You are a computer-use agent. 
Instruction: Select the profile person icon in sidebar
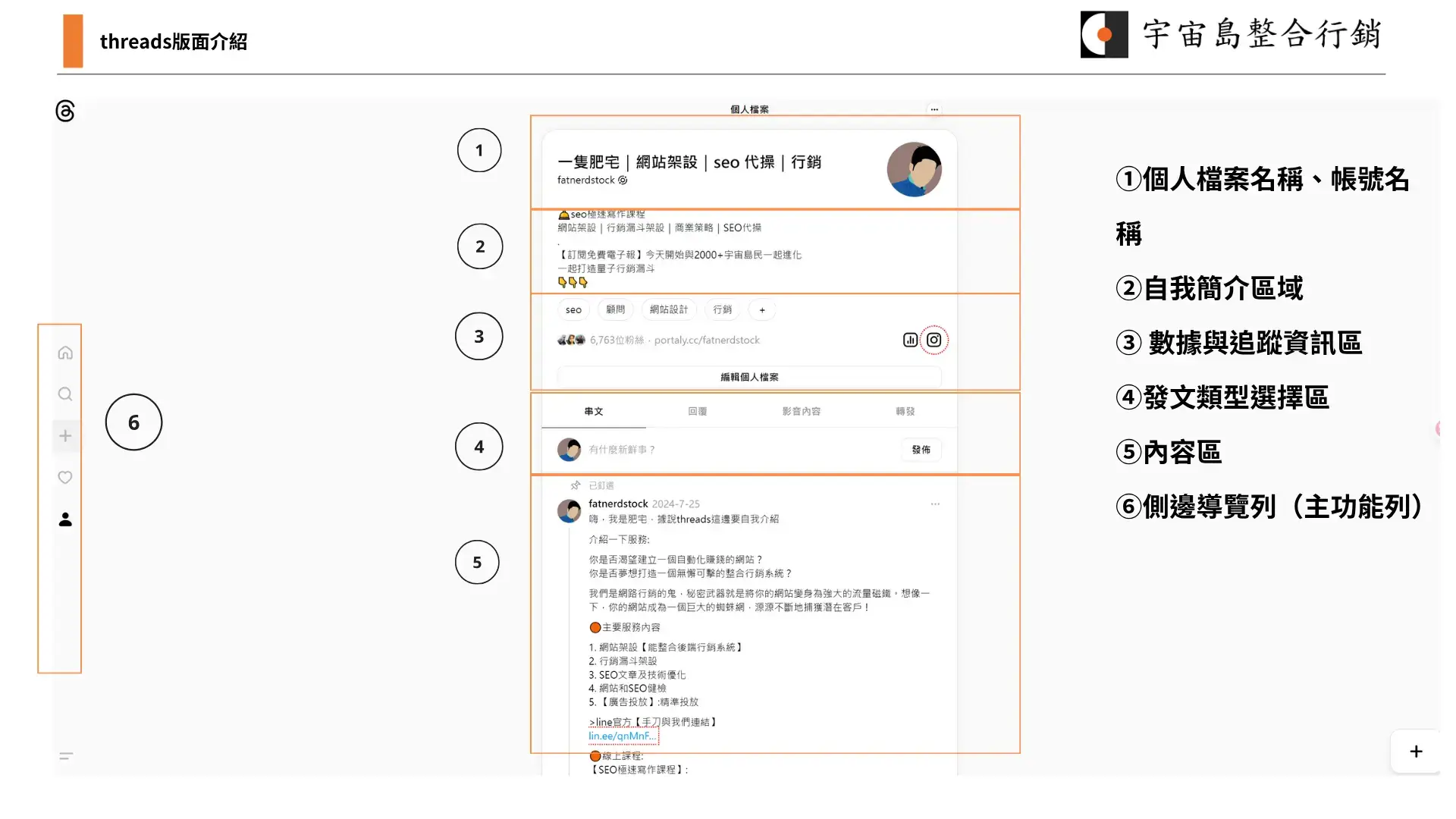point(65,519)
